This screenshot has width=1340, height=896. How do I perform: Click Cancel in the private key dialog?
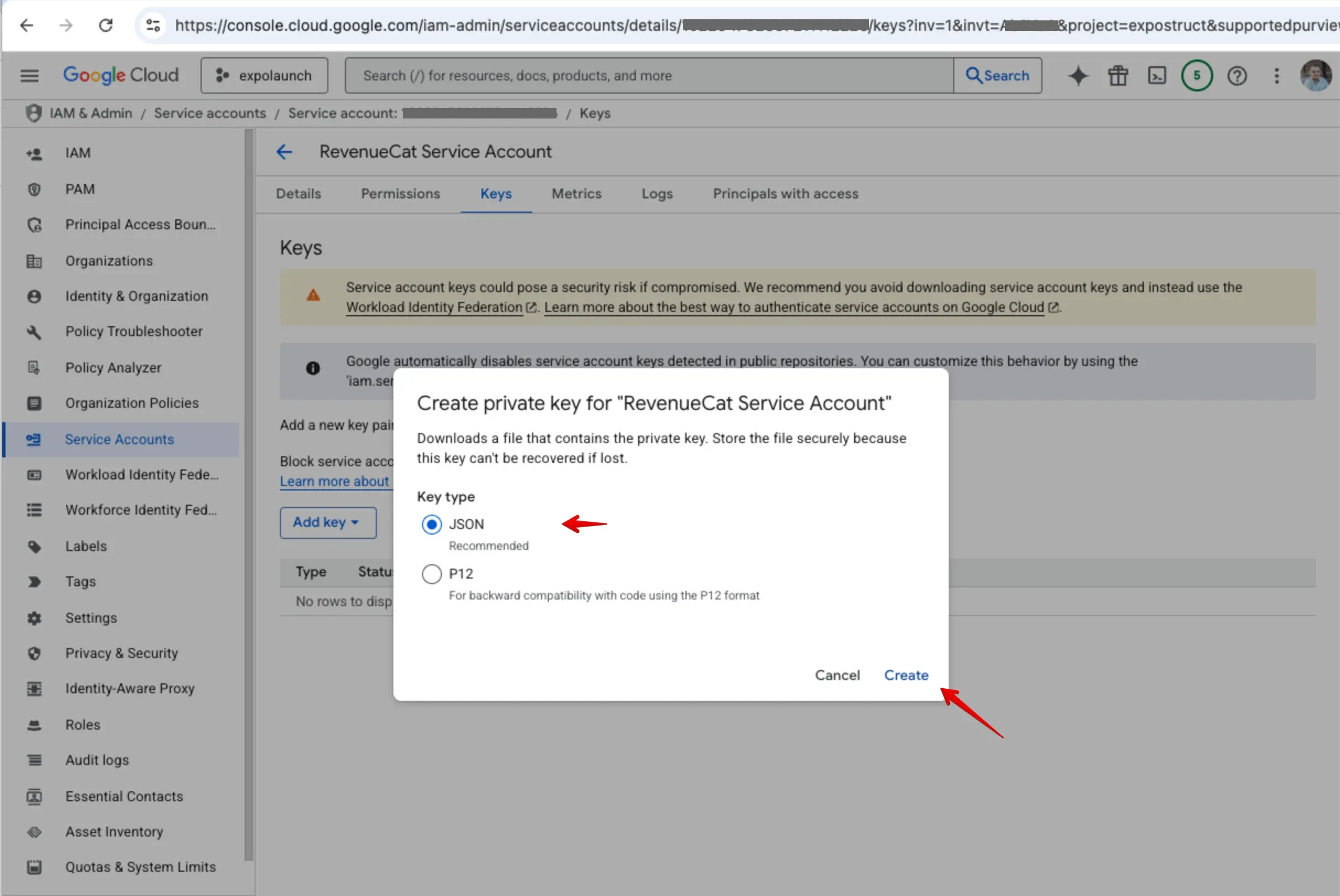click(x=837, y=675)
